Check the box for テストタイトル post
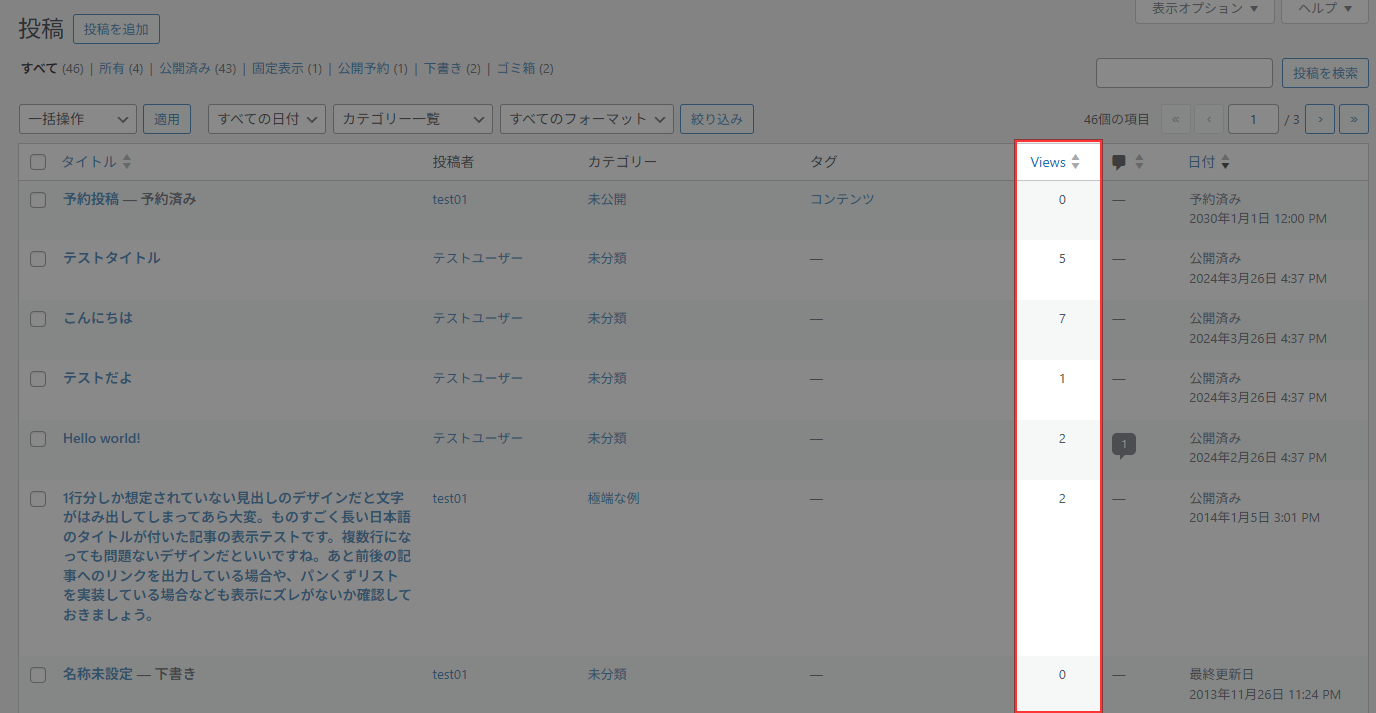The width and height of the screenshot is (1376, 713). (x=38, y=259)
